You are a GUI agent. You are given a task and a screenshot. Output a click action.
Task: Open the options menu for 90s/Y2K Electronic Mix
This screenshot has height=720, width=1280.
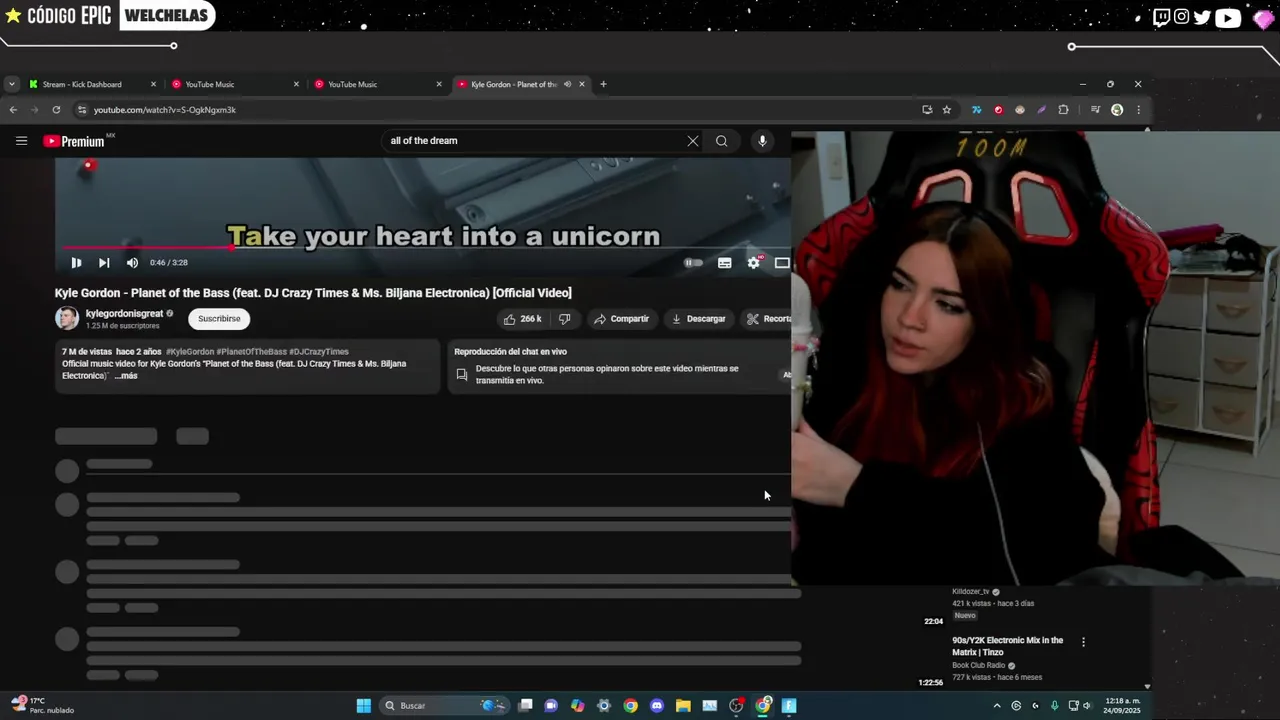[x=1083, y=642]
